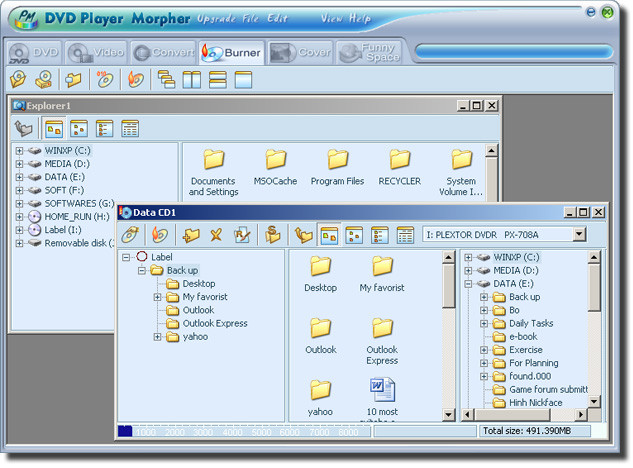633x468 pixels.
Task: Click the disc label icon in Data CD1 toolbar
Action: click(130, 235)
